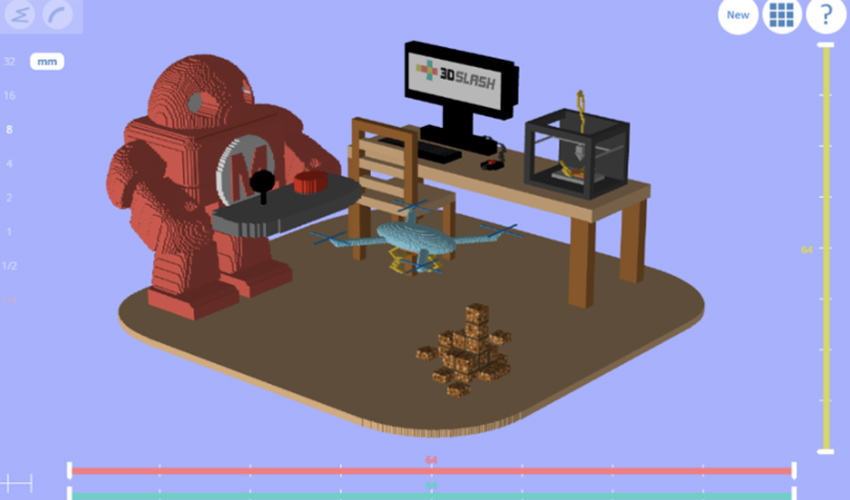Toggle the mm unit button
Viewport: 850px width, 500px height.
point(46,61)
